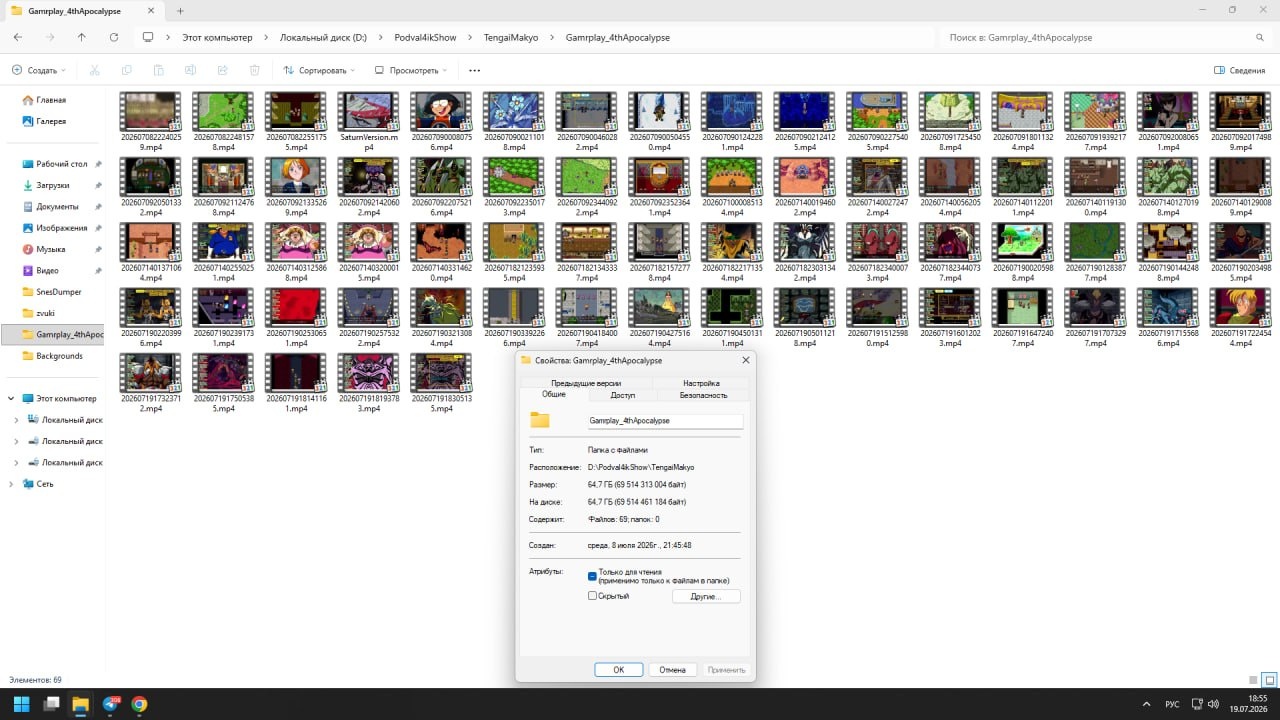Open the SnesDumper folder in sidebar
Image resolution: width=1280 pixels, height=720 pixels.
click(58, 292)
